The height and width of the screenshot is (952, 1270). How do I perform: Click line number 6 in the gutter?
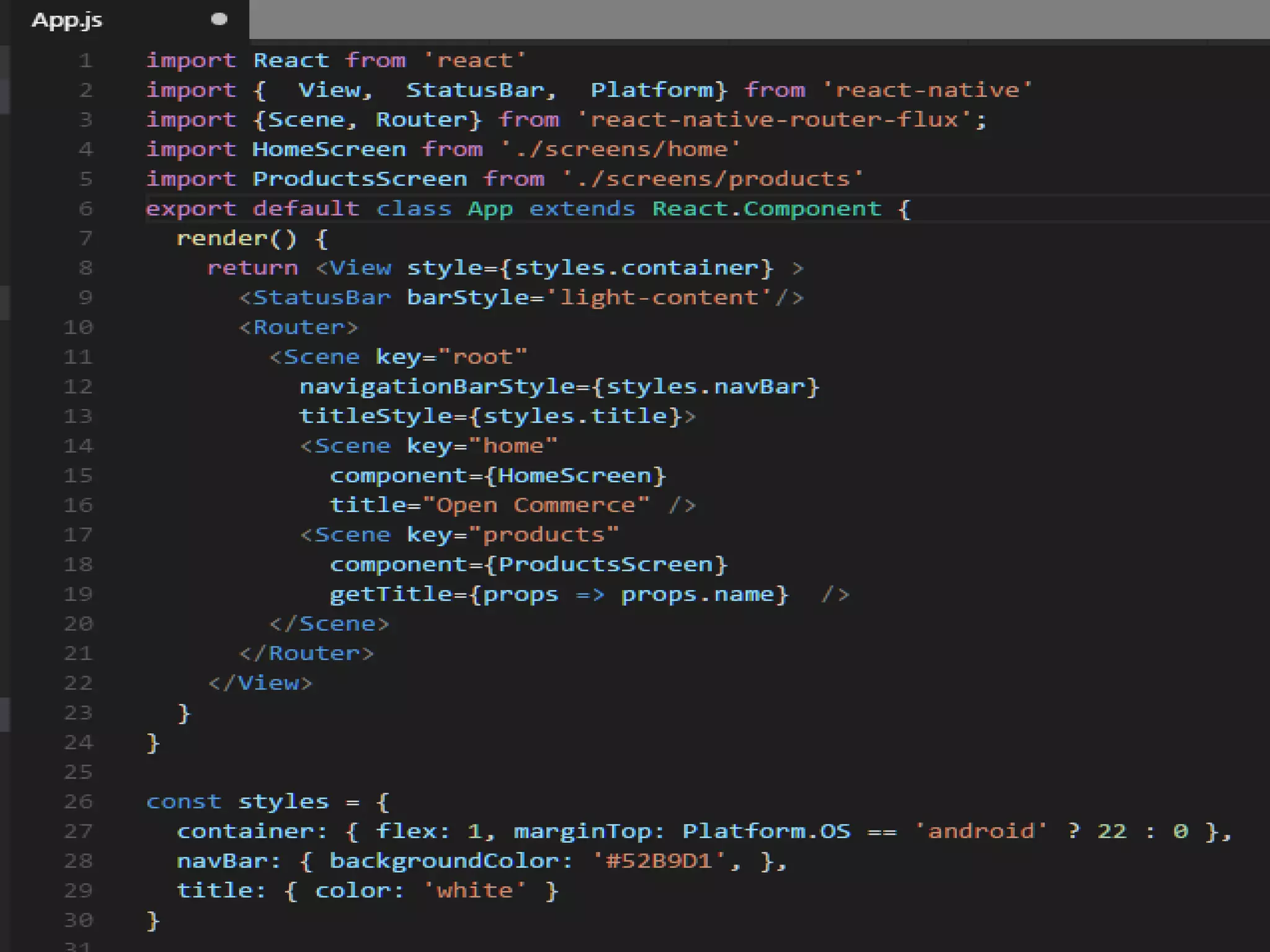coord(86,209)
